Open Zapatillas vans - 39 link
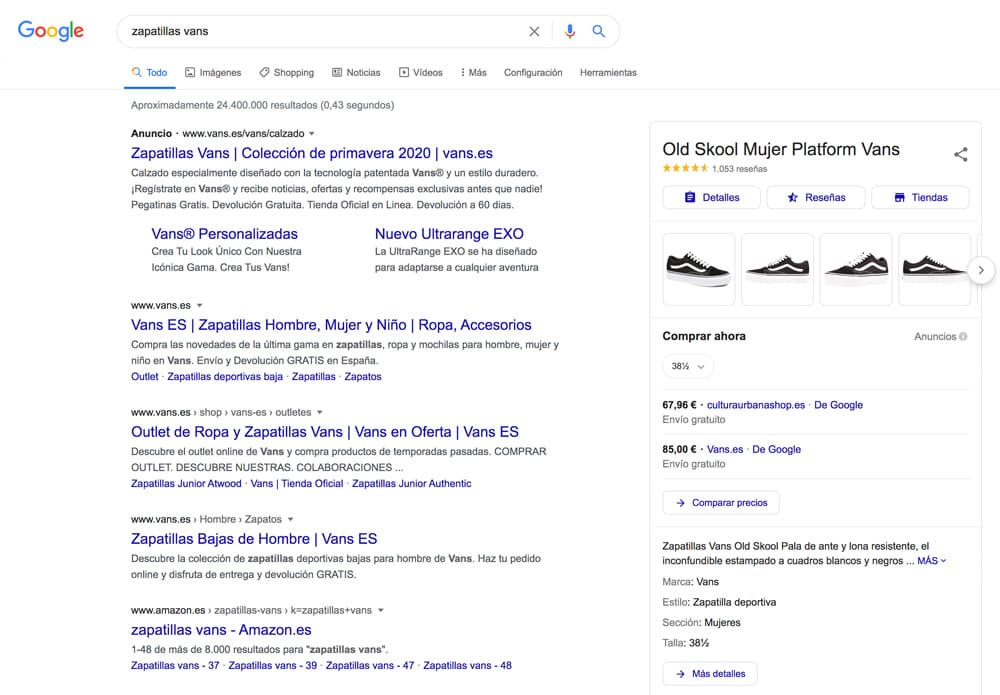Screen dimensions: 1000x695 pyautogui.click(x=273, y=666)
